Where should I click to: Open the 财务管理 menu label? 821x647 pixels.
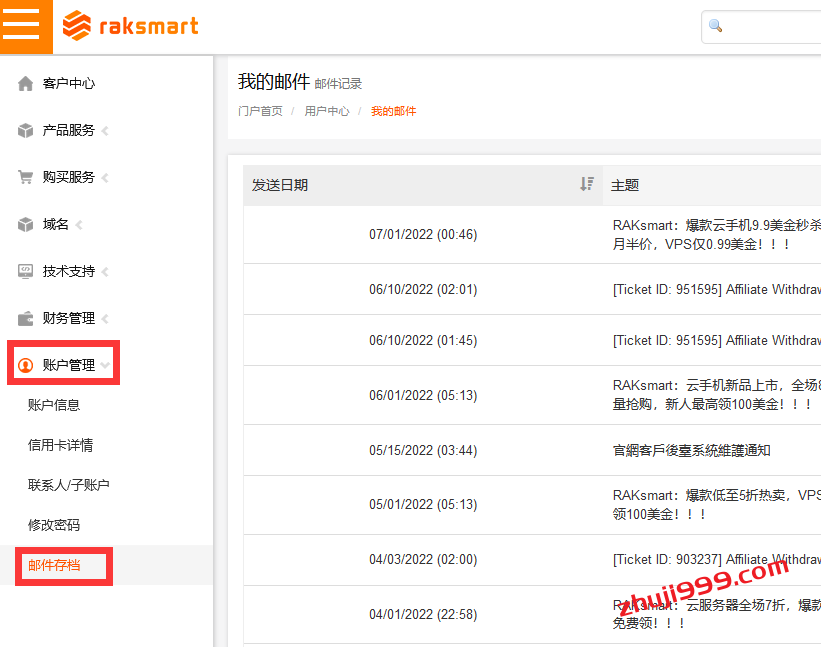pos(69,318)
